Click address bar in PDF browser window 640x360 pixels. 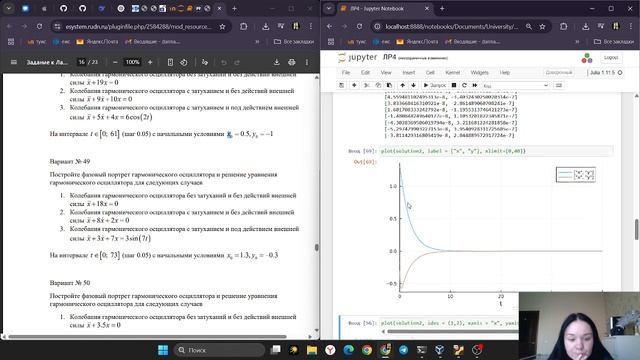[x=139, y=26]
